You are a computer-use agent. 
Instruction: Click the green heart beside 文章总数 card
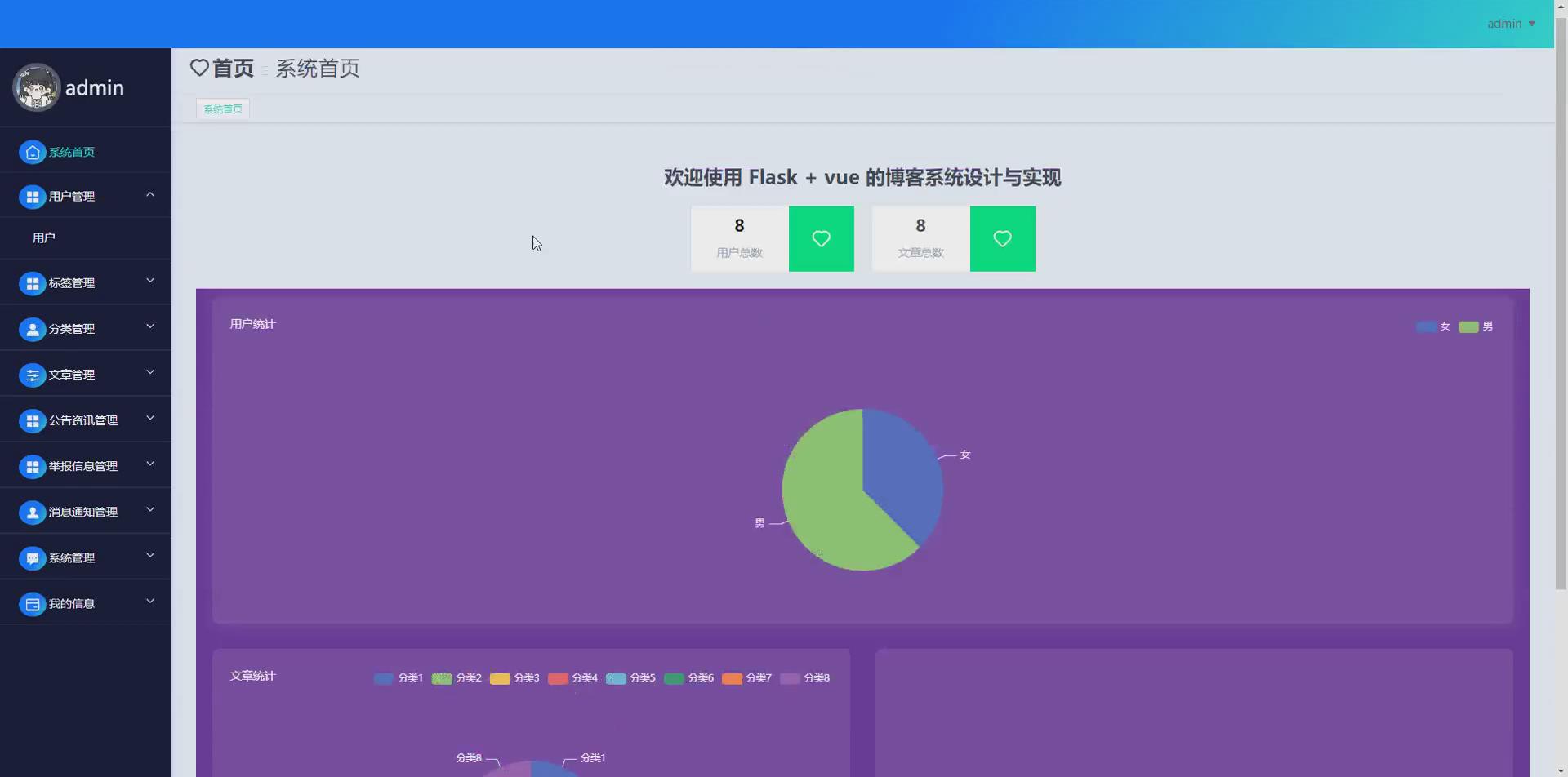click(x=1002, y=238)
